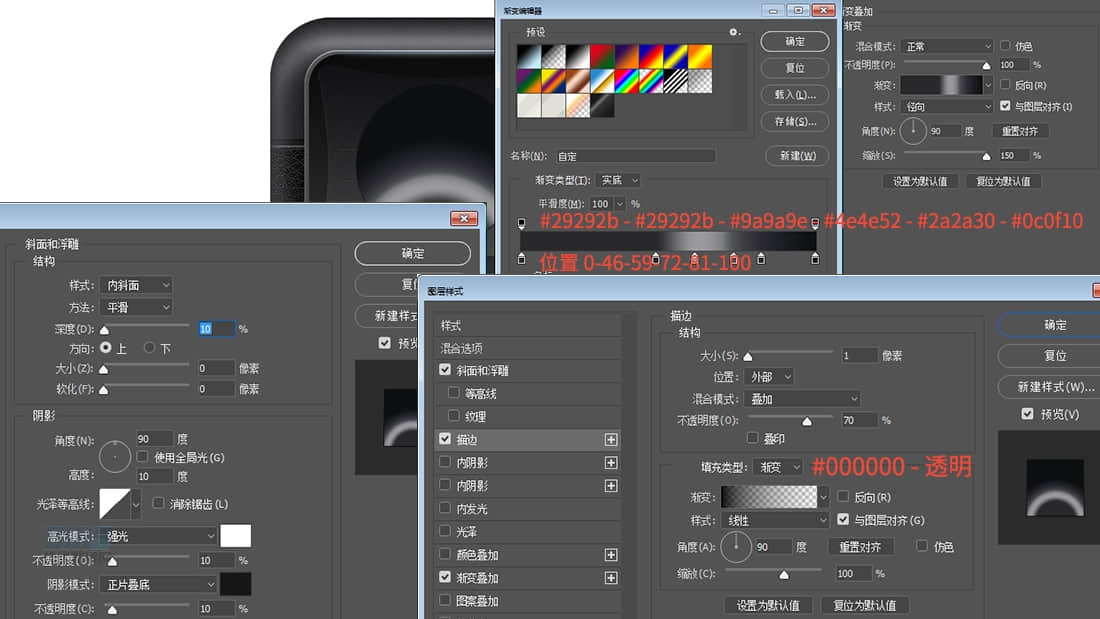This screenshot has height=619, width=1100.
Task: Choose the violet-to-orange gradient preset
Action: [626, 57]
